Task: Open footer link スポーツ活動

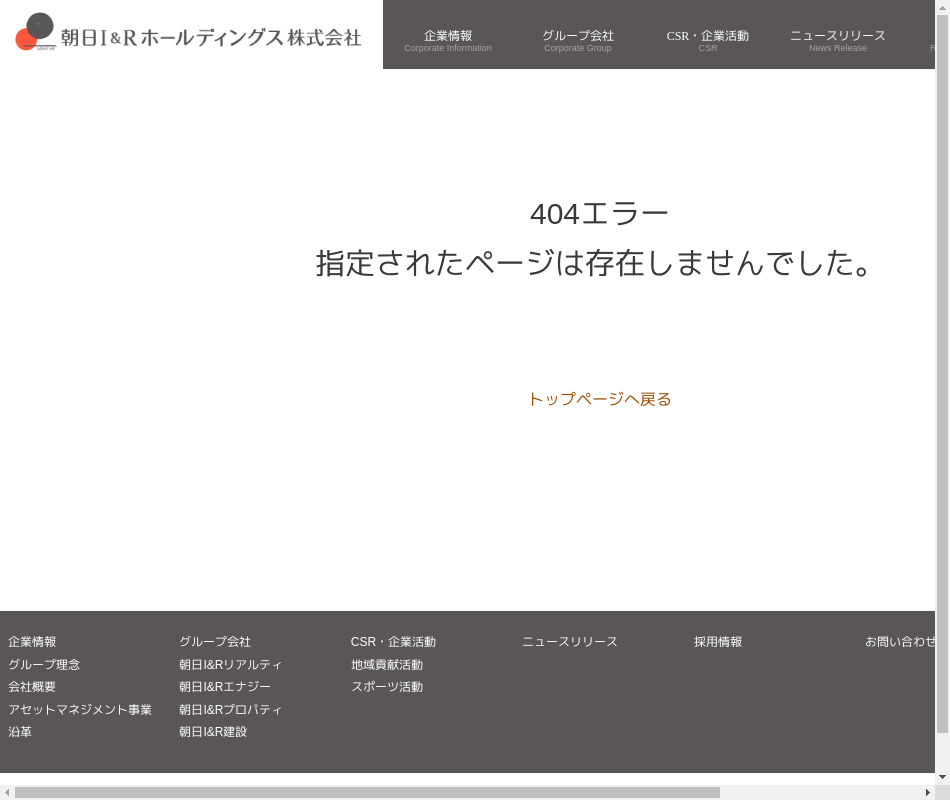Action: (x=387, y=687)
